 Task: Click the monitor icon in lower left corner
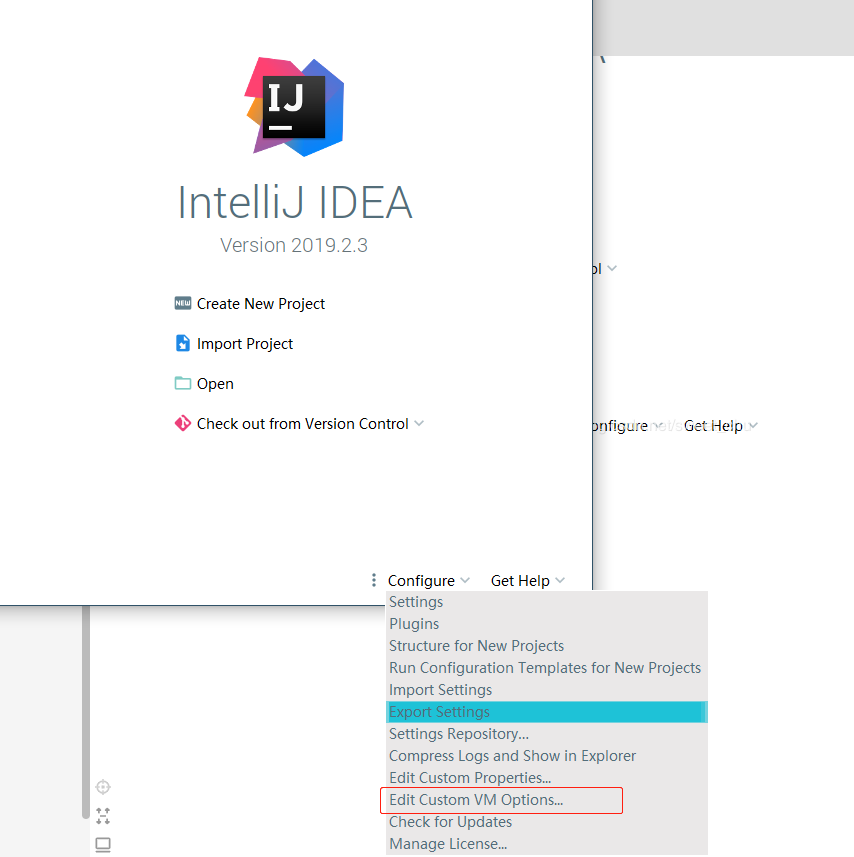pyautogui.click(x=102, y=845)
